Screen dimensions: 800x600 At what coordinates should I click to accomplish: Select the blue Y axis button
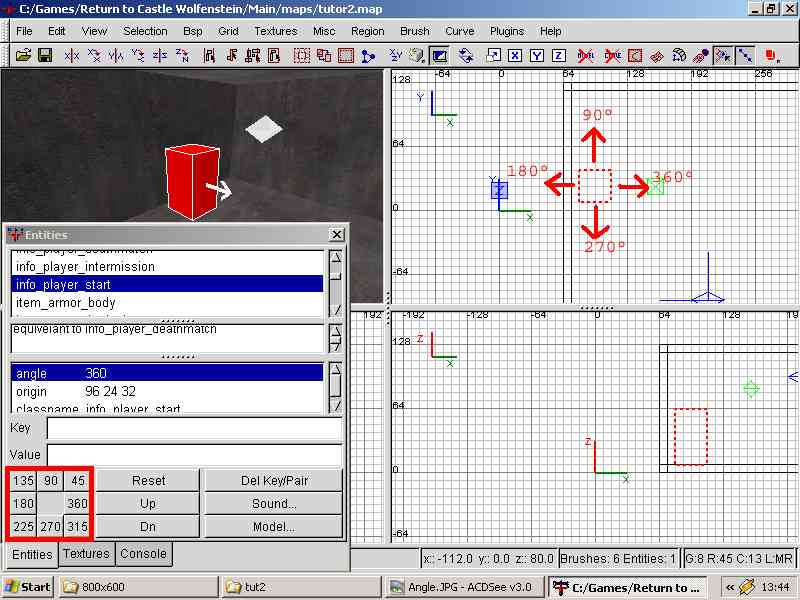coord(537,55)
